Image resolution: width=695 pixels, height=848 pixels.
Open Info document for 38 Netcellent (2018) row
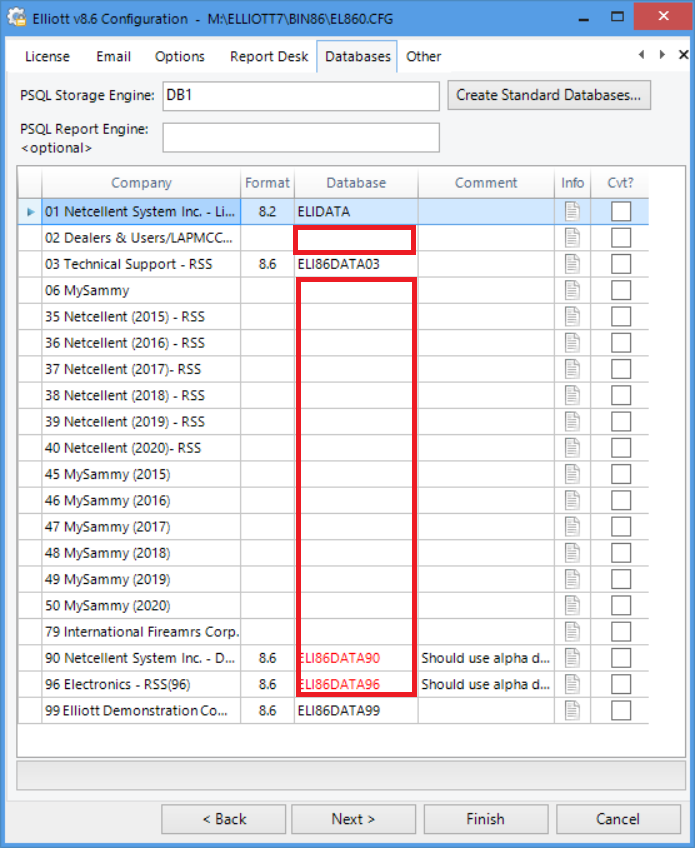click(572, 395)
